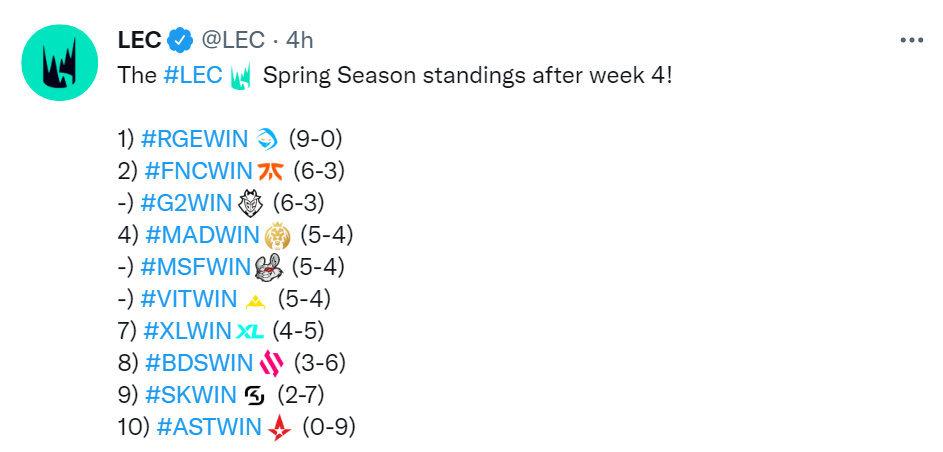Click the G2 samurai logo icon
This screenshot has width=943, height=452.
251,204
